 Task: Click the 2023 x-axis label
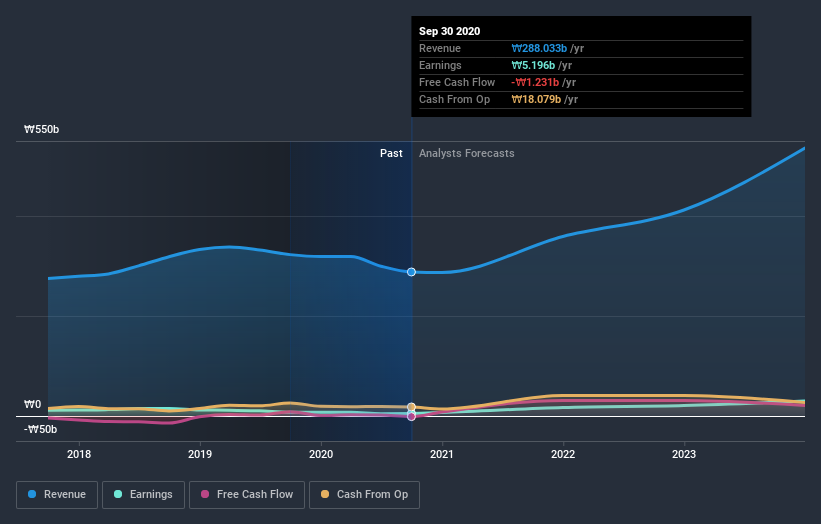[684, 454]
